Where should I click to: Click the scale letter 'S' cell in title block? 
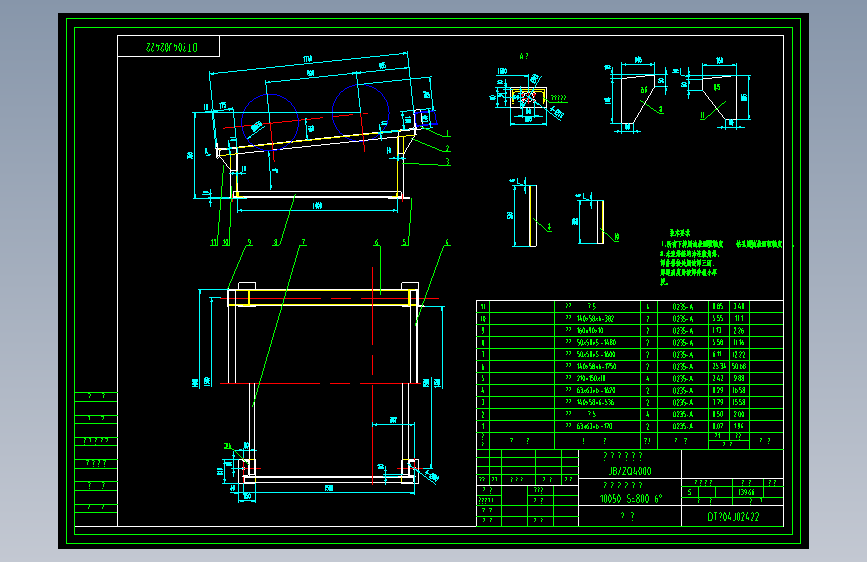click(x=690, y=492)
